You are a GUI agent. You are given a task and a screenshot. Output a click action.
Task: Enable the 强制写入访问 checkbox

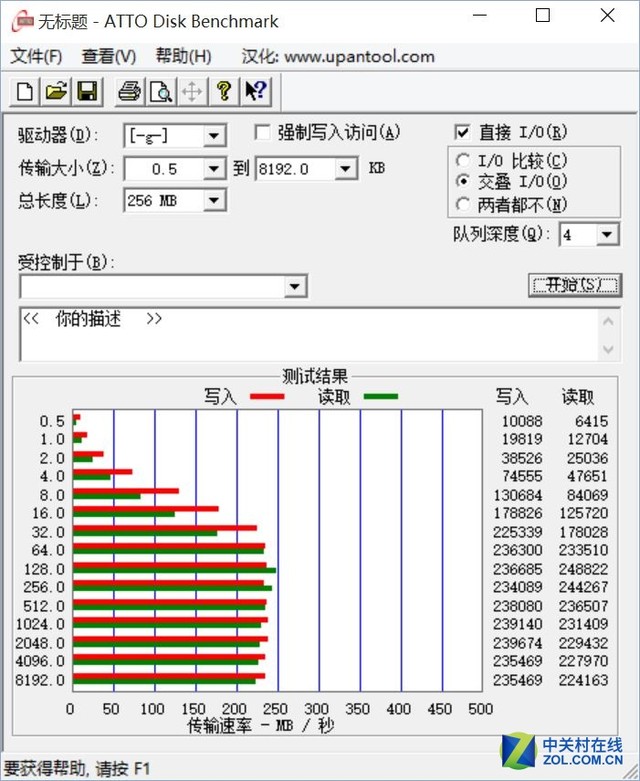click(x=263, y=132)
